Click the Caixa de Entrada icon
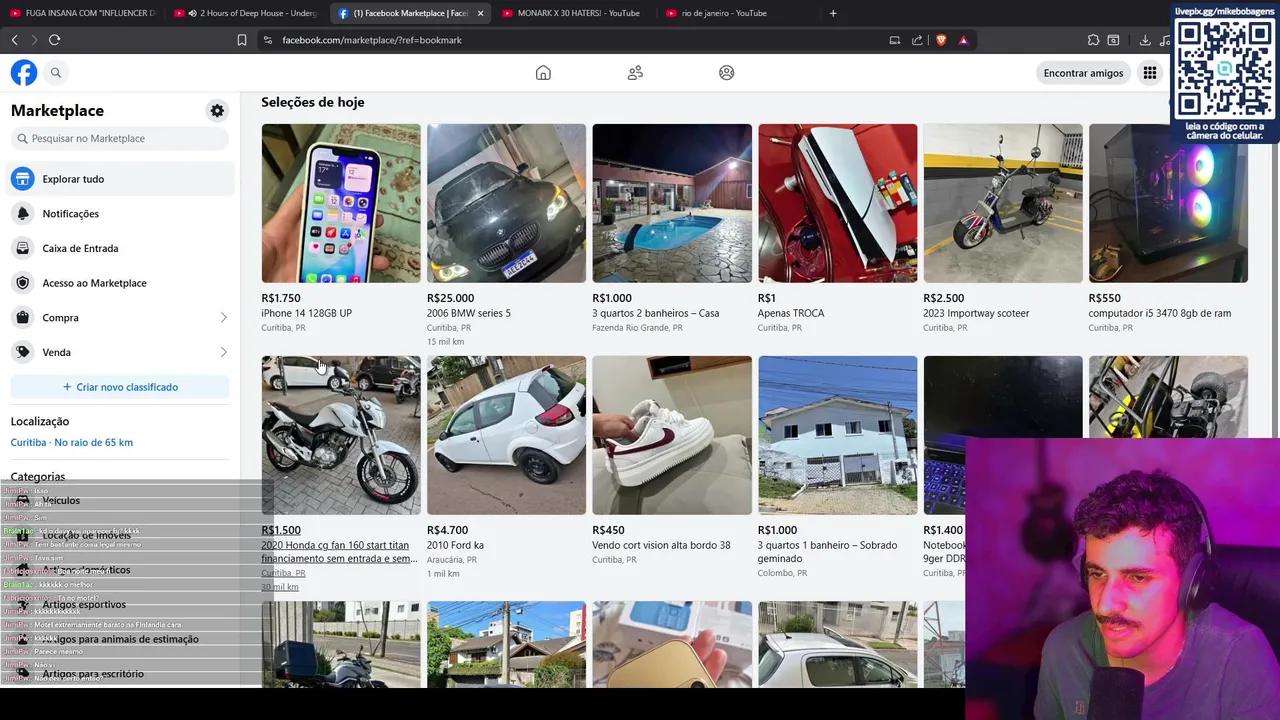1280x720 pixels. click(22, 248)
